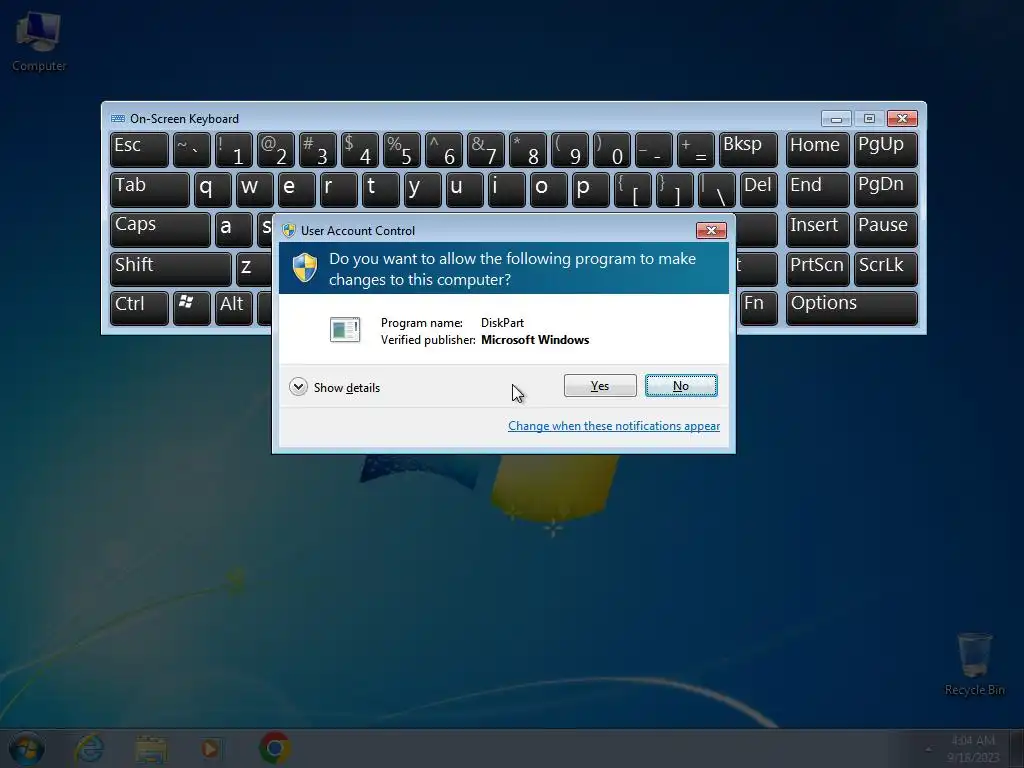
Task: Toggle the Ctrl key on On-Screen Keyboard
Action: [x=140, y=308]
